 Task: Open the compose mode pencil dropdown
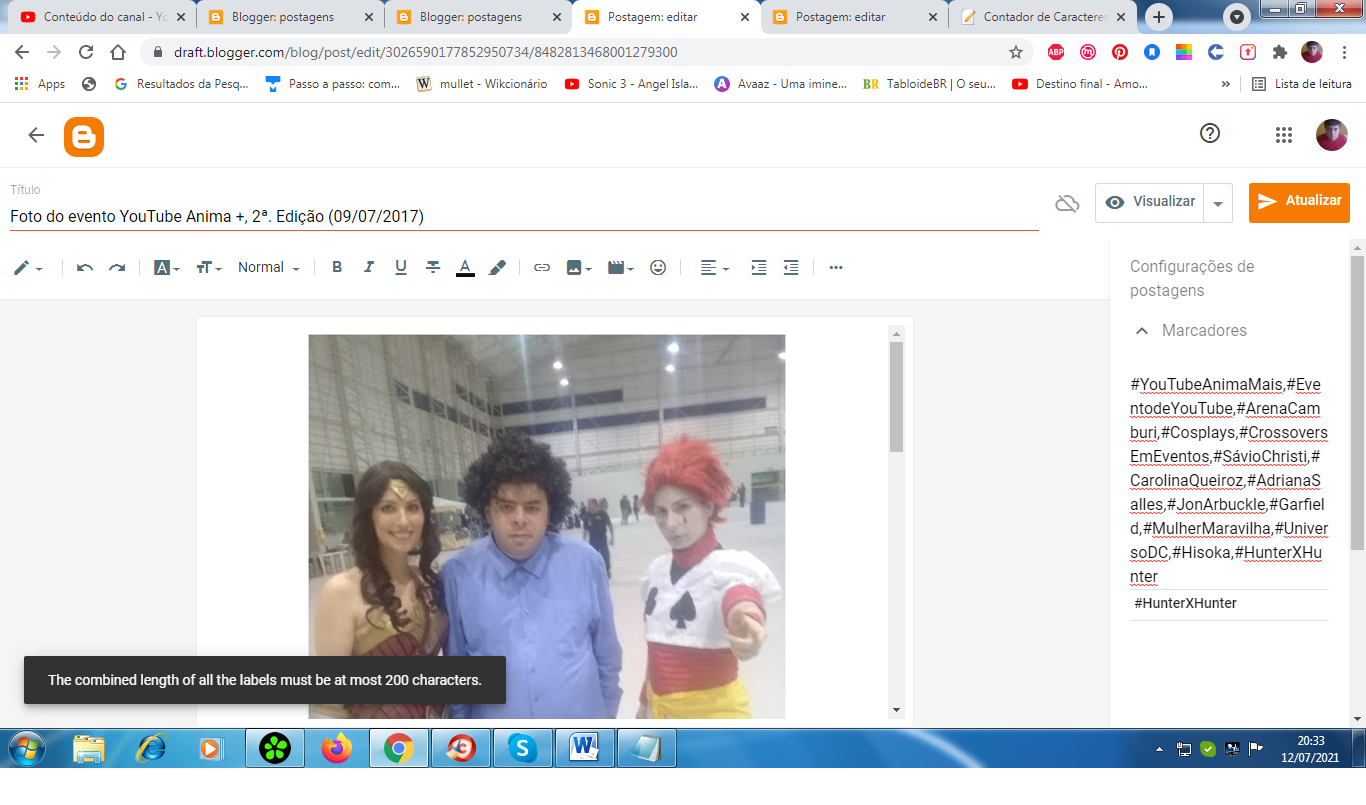(28, 267)
